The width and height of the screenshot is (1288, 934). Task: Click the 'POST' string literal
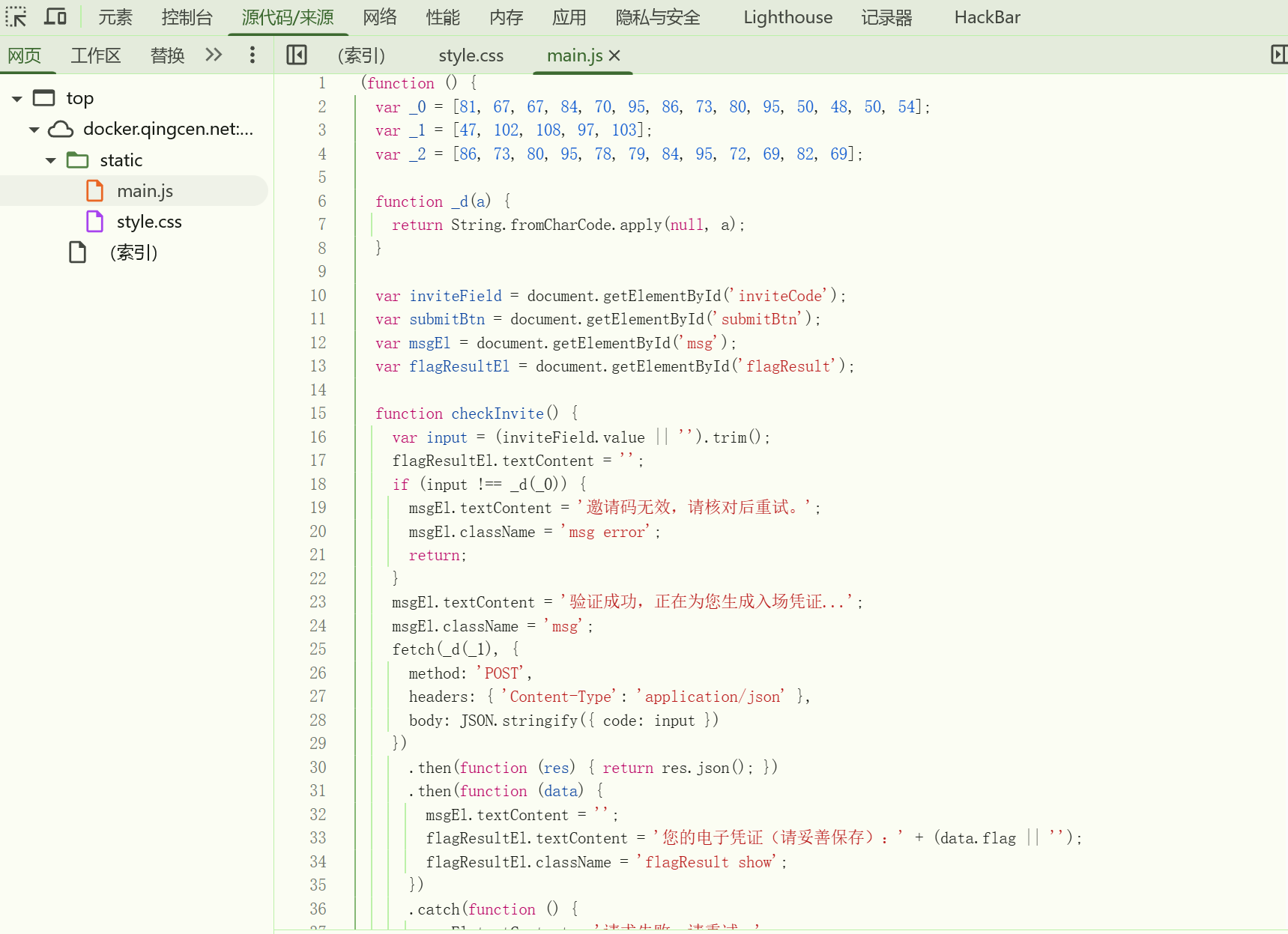click(x=501, y=673)
